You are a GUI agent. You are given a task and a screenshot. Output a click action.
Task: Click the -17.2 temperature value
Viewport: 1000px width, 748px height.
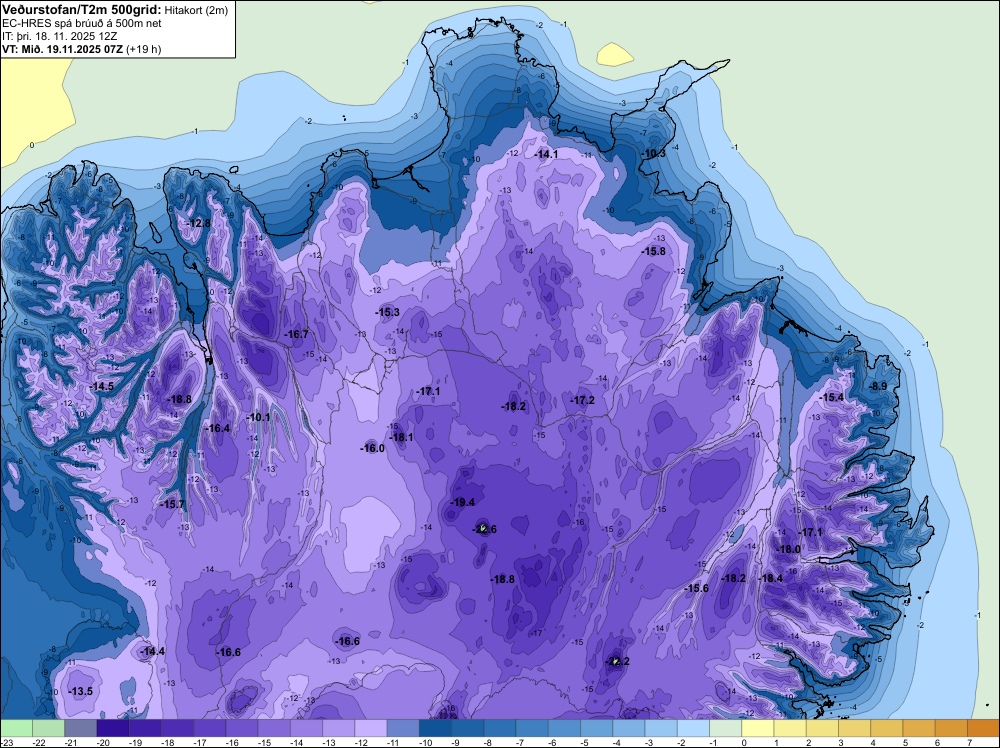coord(582,400)
